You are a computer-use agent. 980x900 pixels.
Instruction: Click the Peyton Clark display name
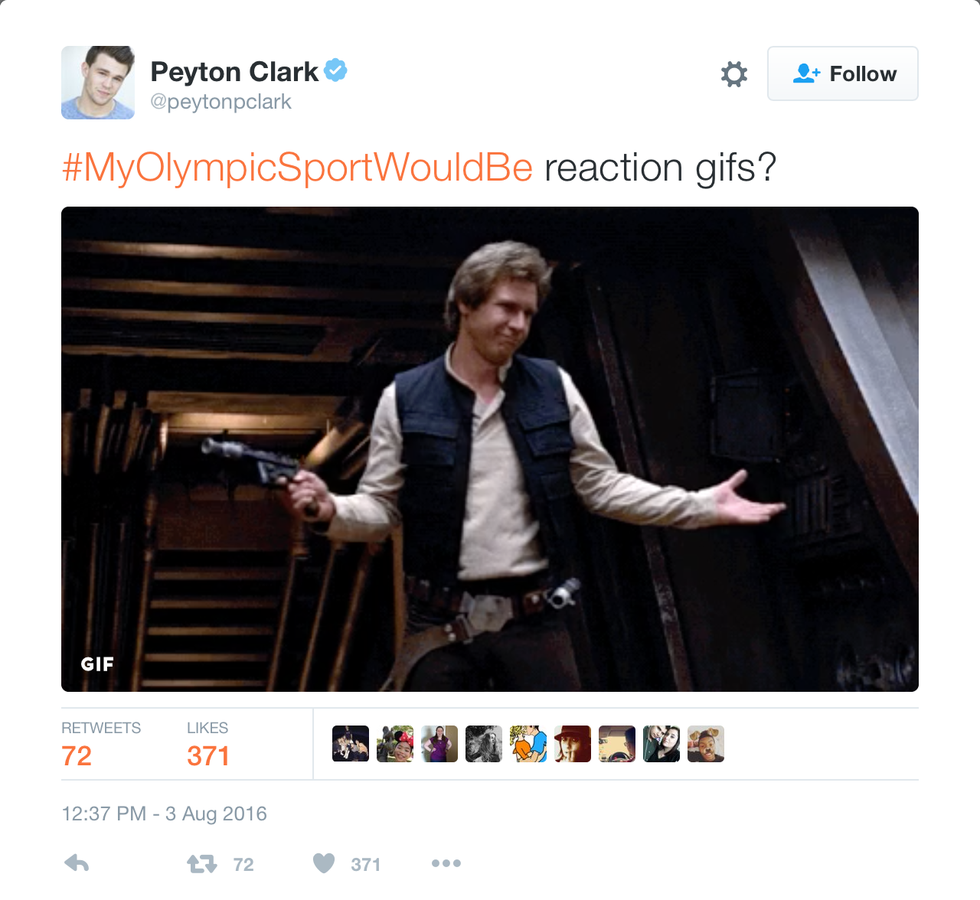tap(234, 72)
